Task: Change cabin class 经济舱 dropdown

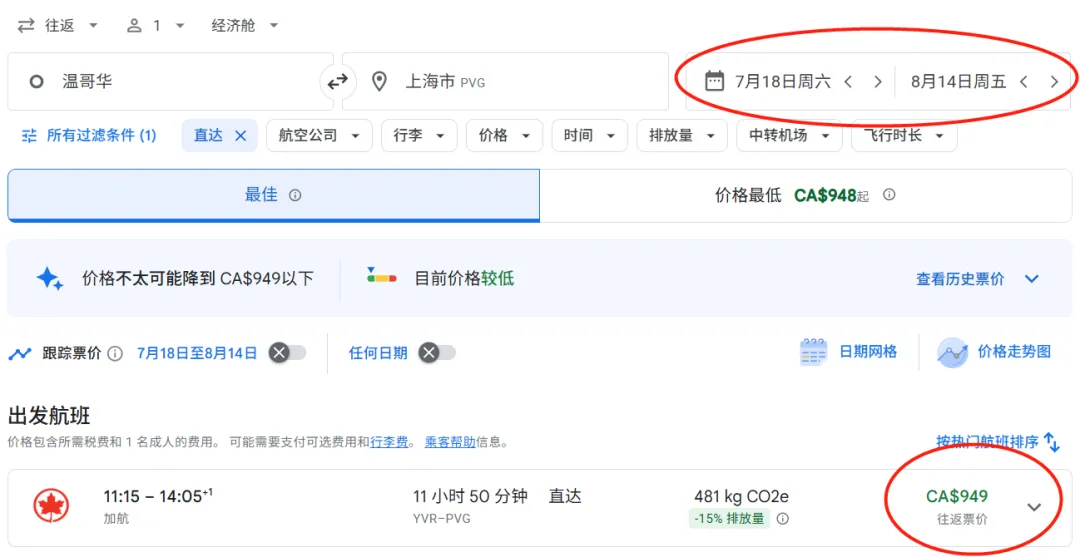Action: [x=245, y=25]
